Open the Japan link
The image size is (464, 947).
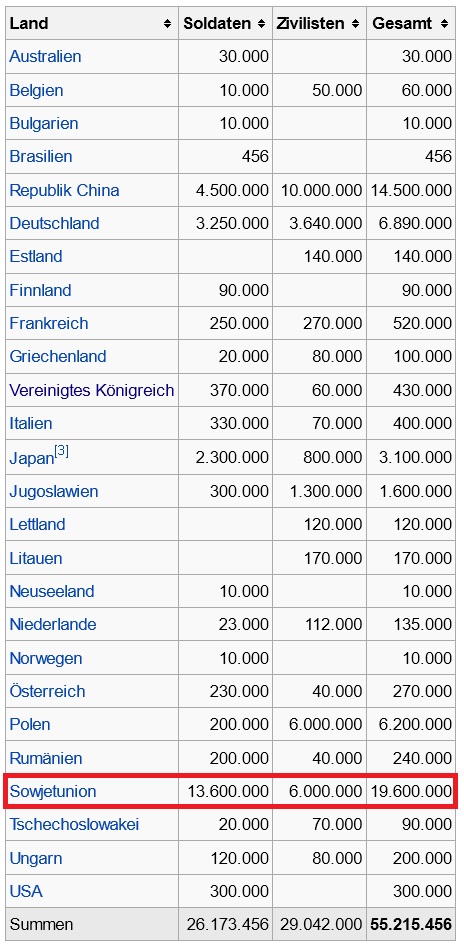click(x=32, y=458)
